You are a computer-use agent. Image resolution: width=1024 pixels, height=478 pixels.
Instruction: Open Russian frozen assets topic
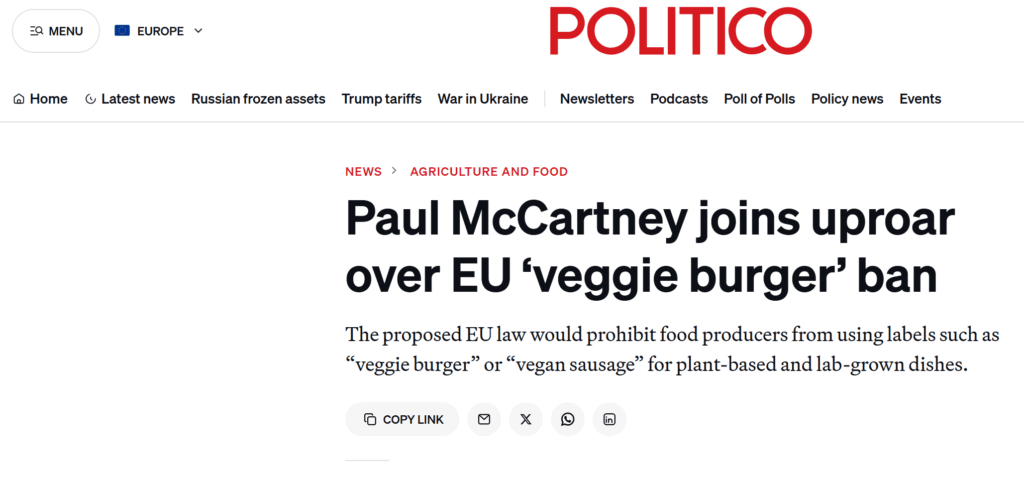[258, 99]
